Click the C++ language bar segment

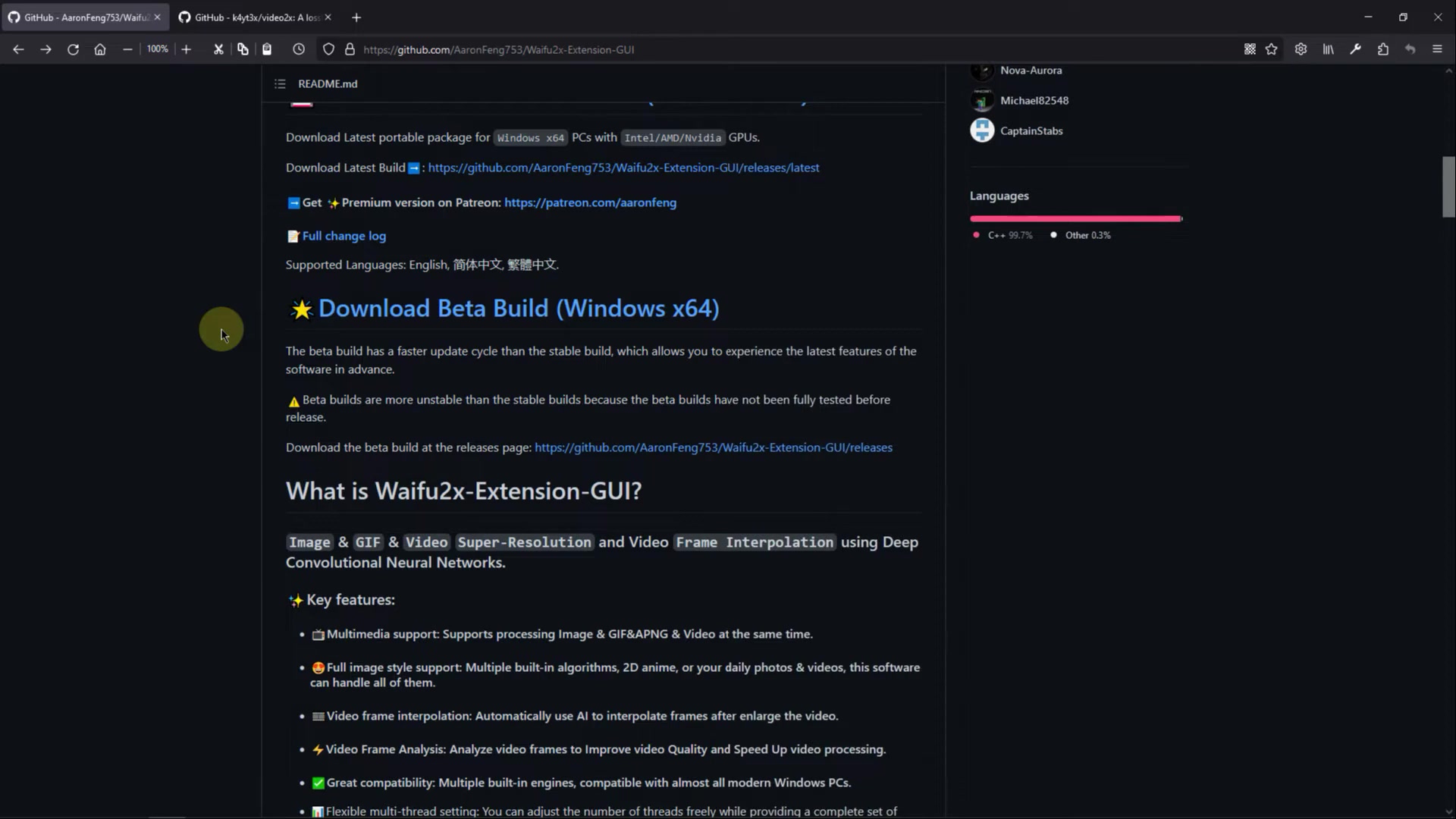pyautogui.click(x=1074, y=219)
